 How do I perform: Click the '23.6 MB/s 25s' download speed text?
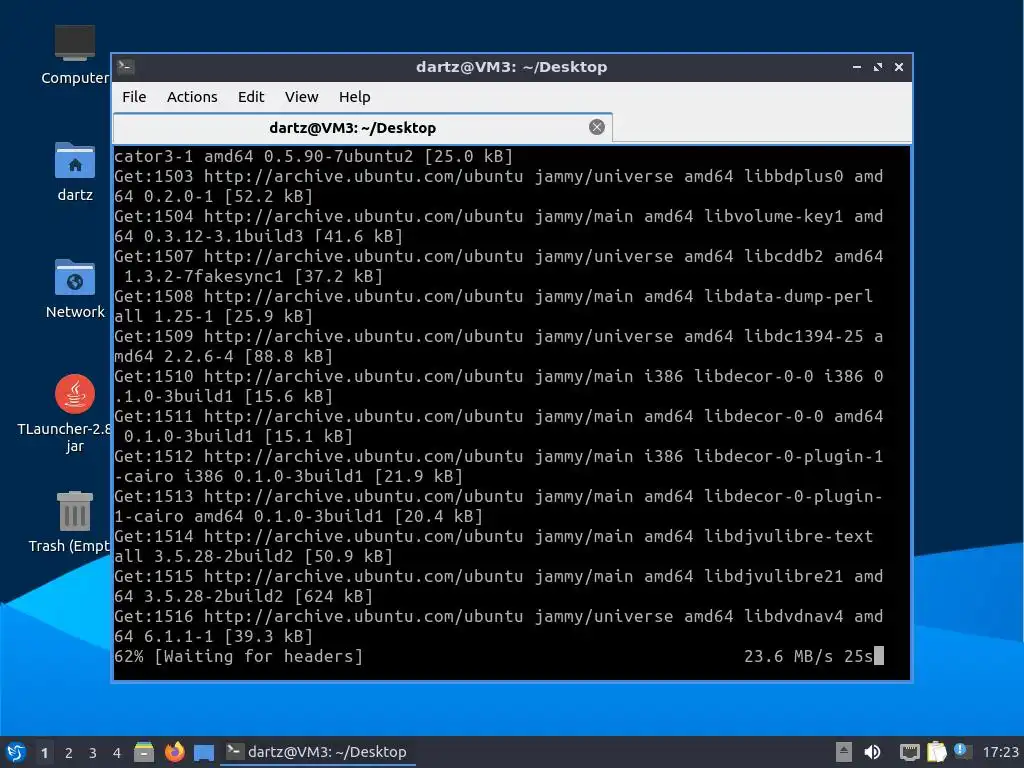[808, 656]
